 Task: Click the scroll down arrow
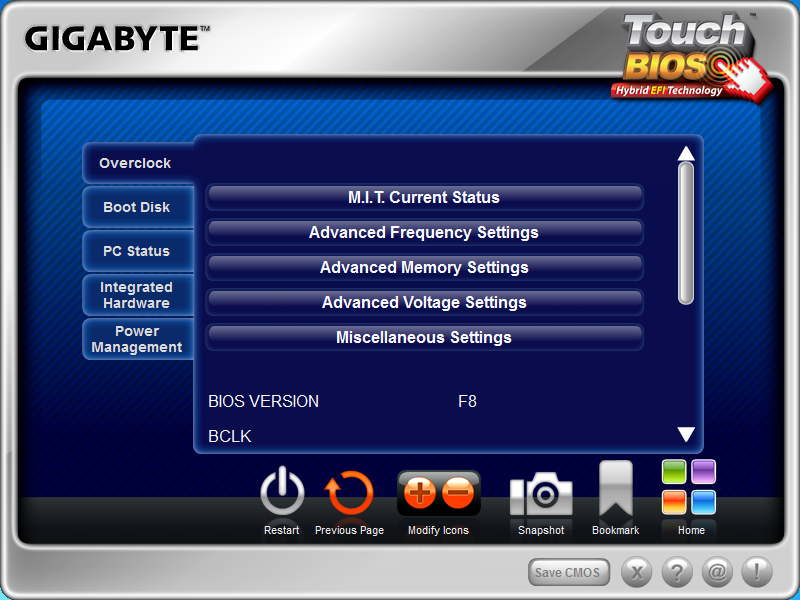686,434
